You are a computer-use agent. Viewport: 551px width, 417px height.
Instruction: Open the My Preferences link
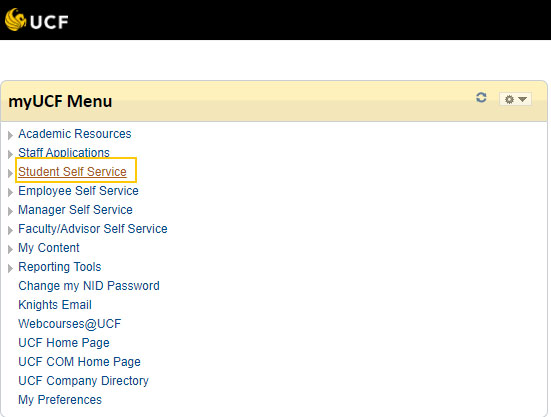click(x=60, y=399)
